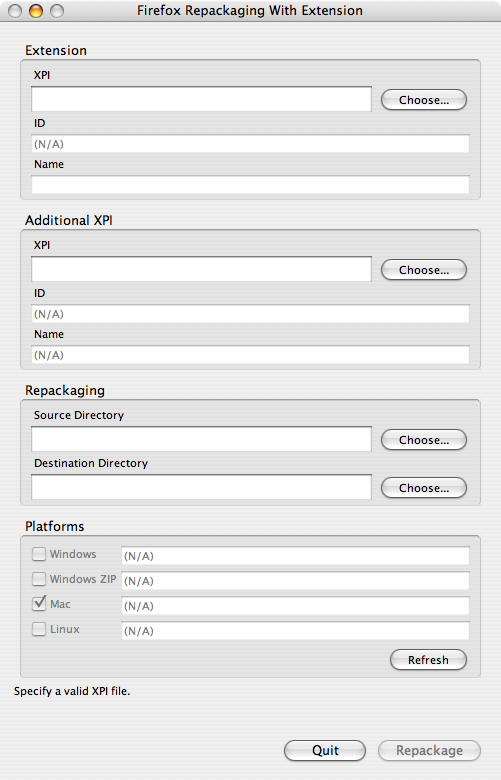Uncheck the Mac platform checkbox
Viewport: 501px width, 780px height.
(39, 604)
